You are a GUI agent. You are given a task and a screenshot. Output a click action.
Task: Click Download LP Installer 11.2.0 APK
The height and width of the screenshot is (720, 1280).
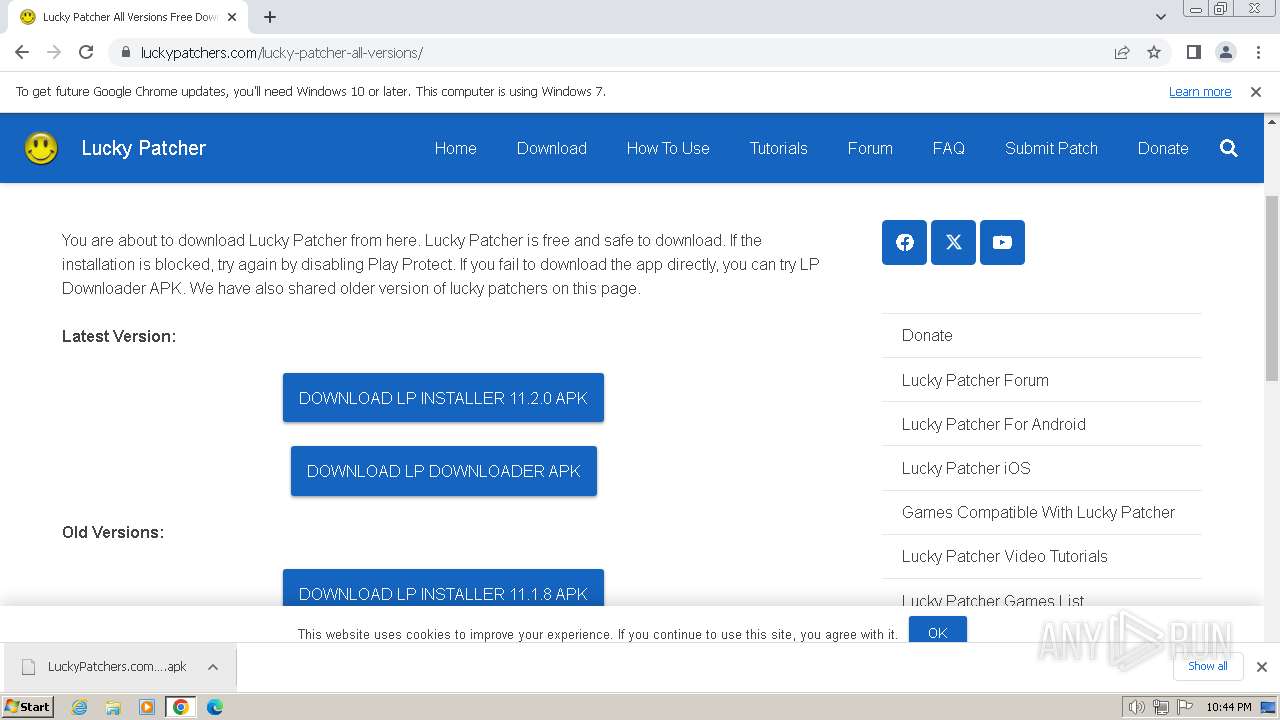443,398
